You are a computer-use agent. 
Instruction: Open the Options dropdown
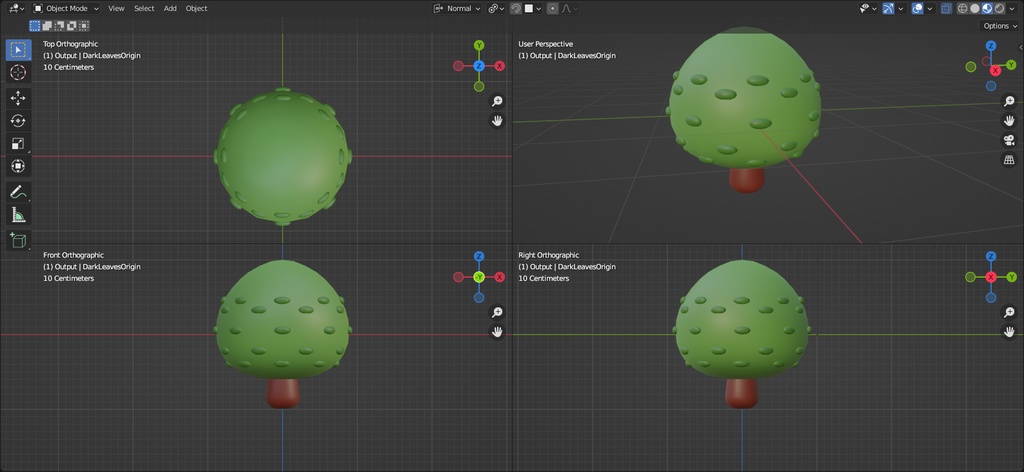pos(1000,26)
